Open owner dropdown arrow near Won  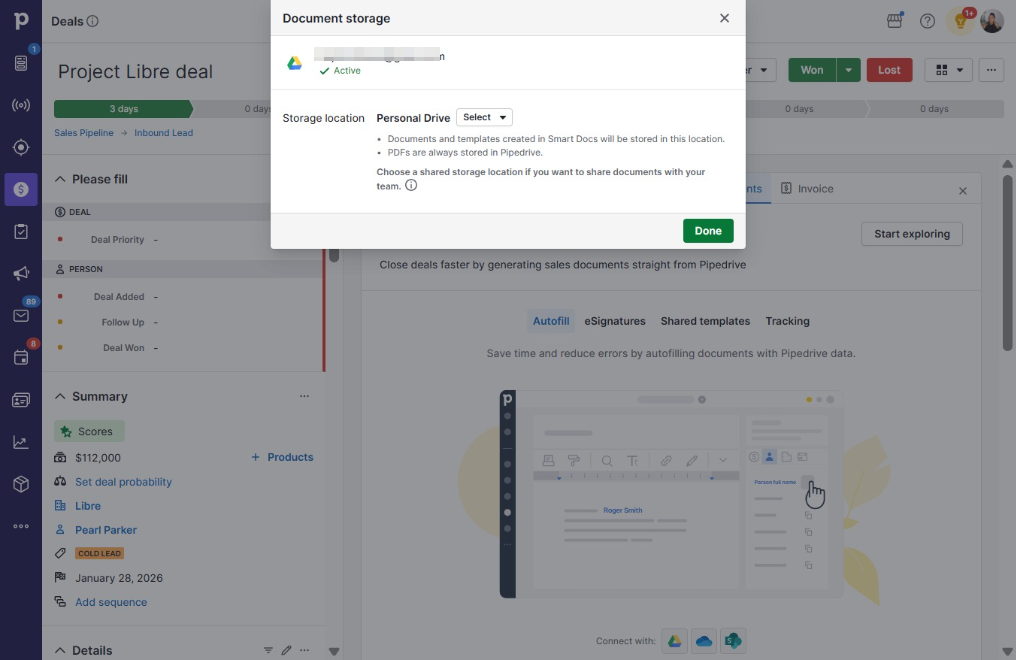click(764, 70)
